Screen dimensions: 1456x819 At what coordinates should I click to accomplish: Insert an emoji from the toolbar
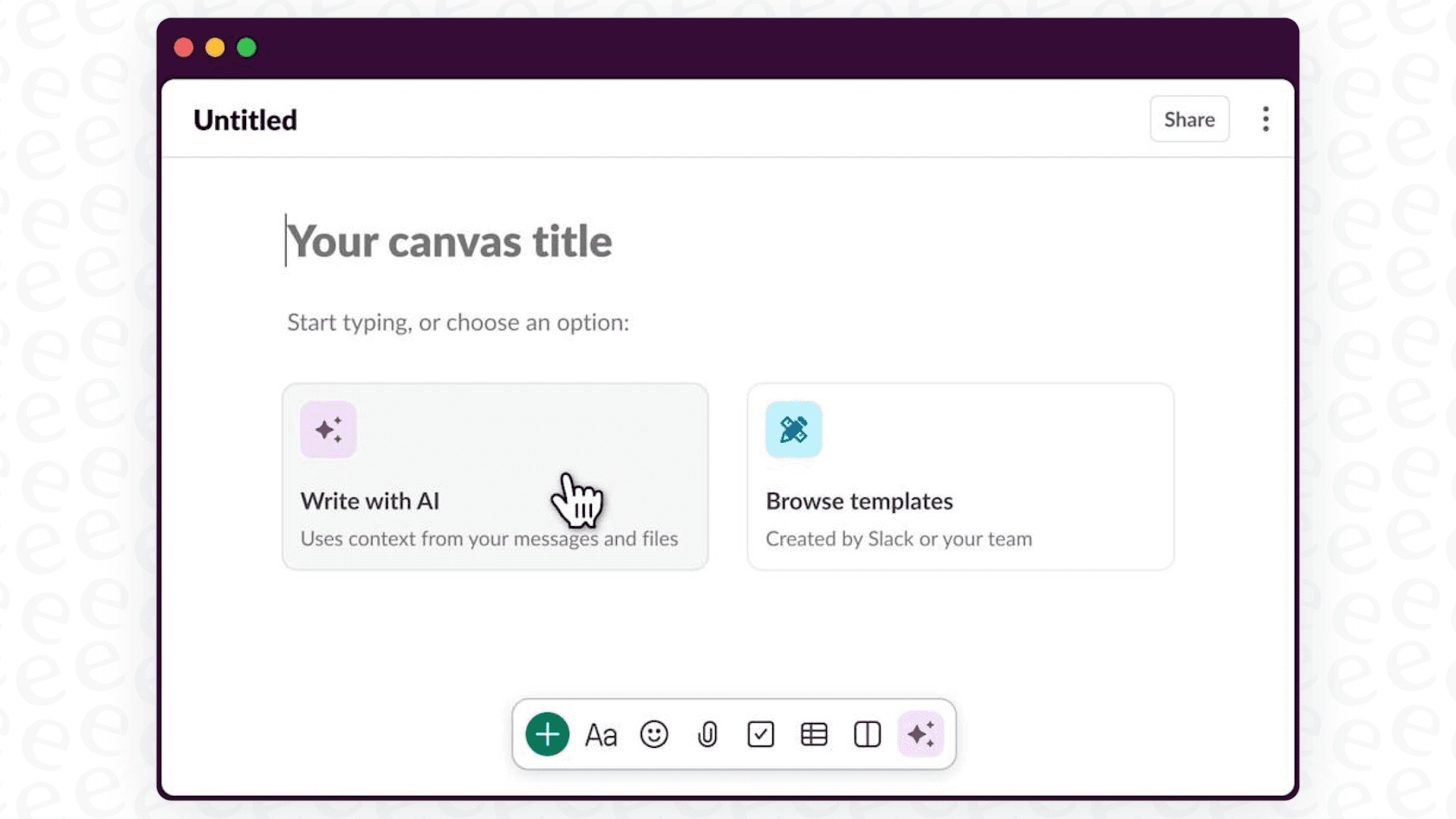point(655,734)
